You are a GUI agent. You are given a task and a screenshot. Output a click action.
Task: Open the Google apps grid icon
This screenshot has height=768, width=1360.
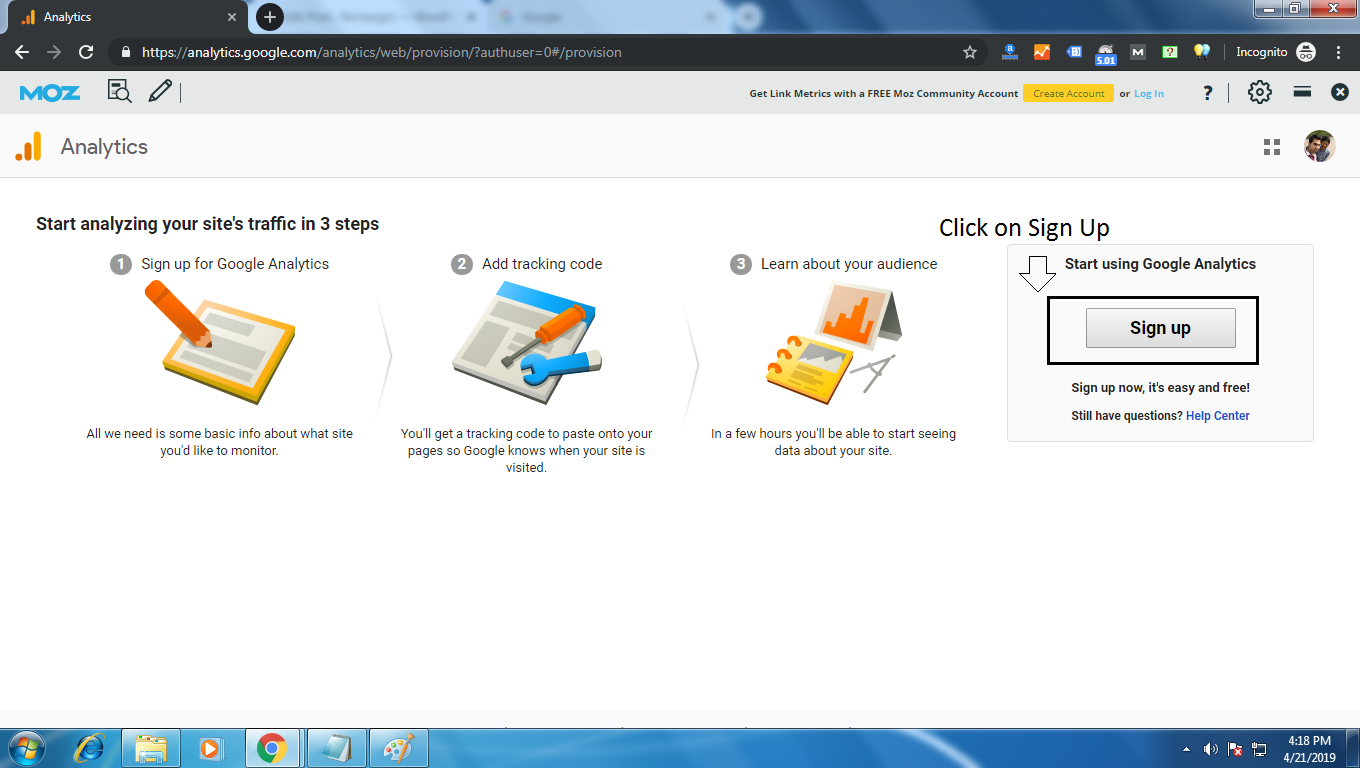[x=1272, y=147]
